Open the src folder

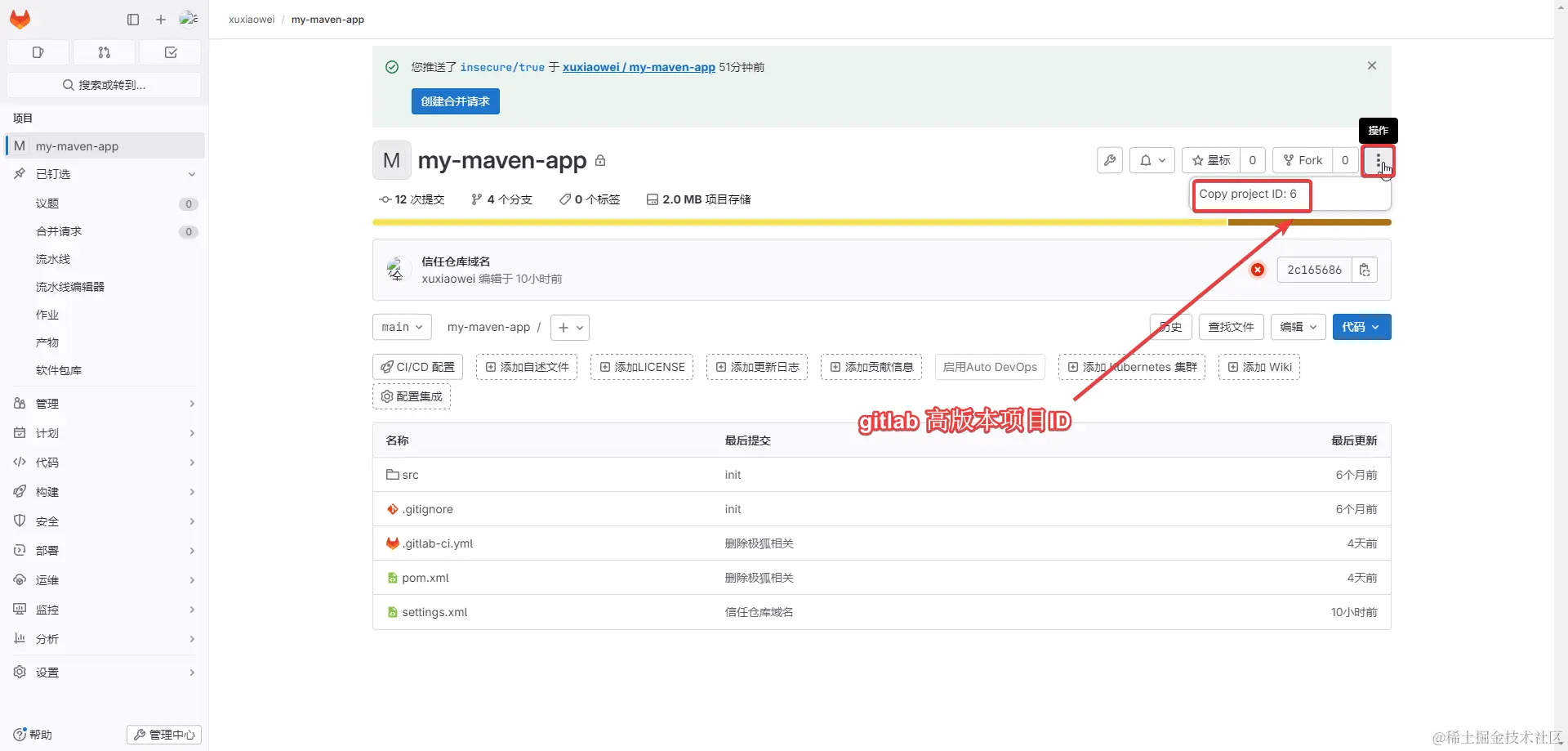(410, 475)
